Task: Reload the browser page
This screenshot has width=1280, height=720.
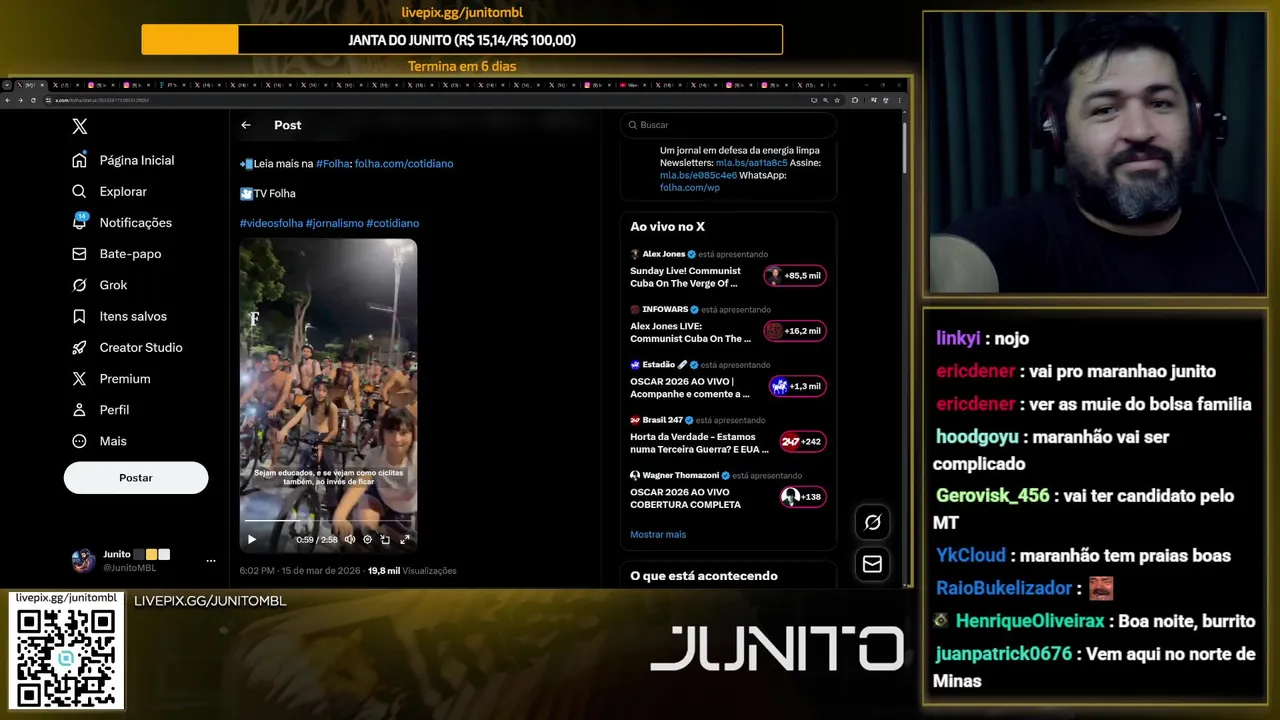Action: point(33,100)
